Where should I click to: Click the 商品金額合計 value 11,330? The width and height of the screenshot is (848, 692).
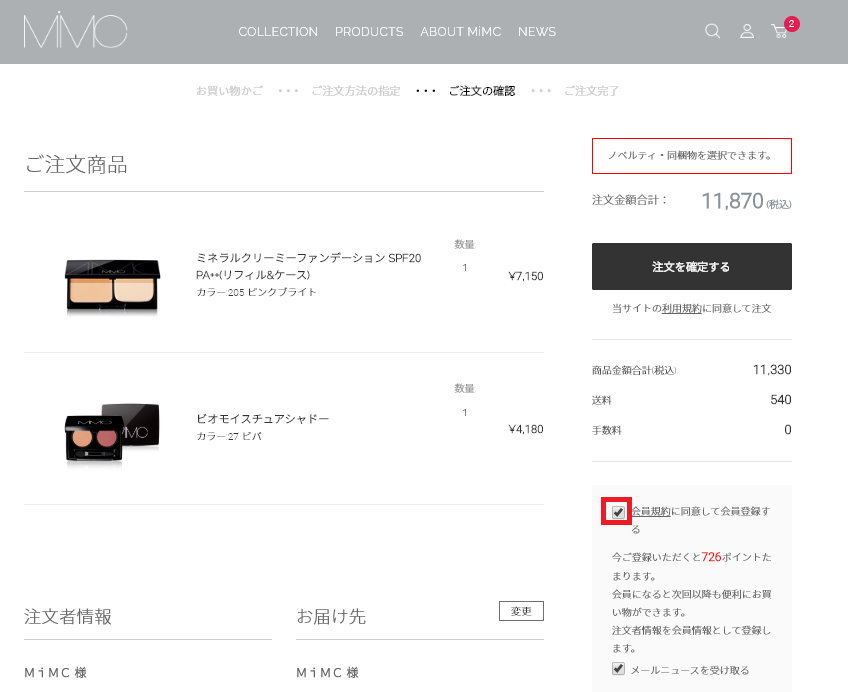click(x=772, y=370)
